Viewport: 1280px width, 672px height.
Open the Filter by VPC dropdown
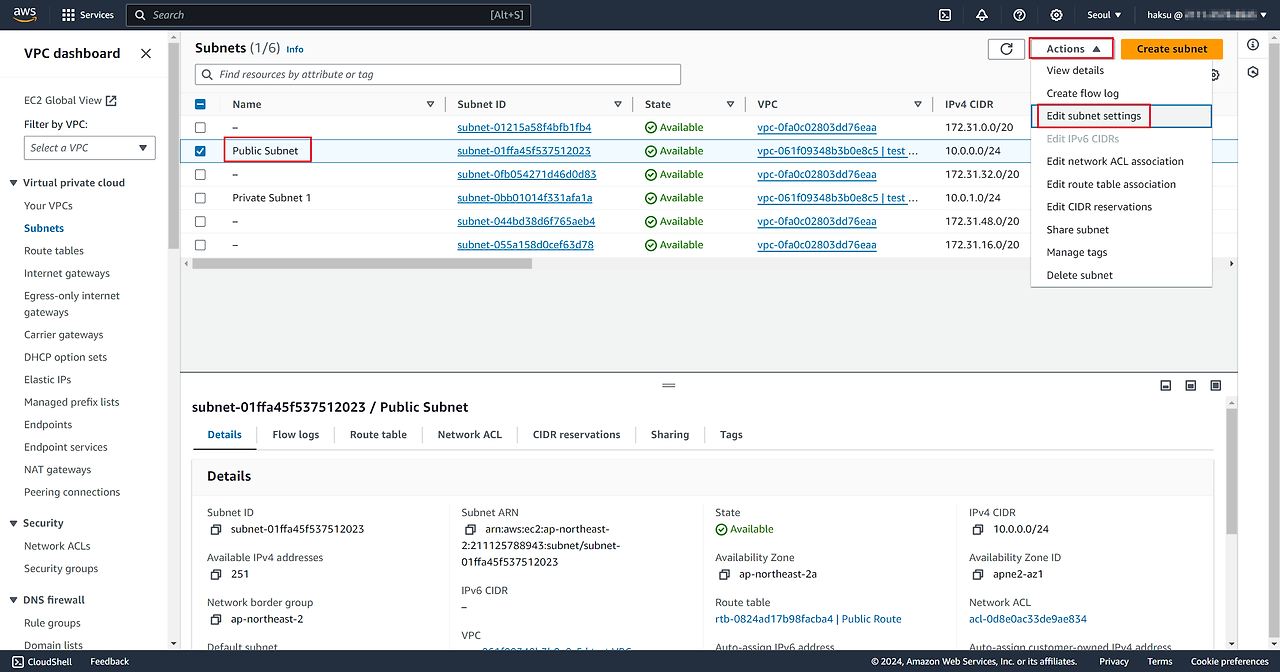point(89,148)
